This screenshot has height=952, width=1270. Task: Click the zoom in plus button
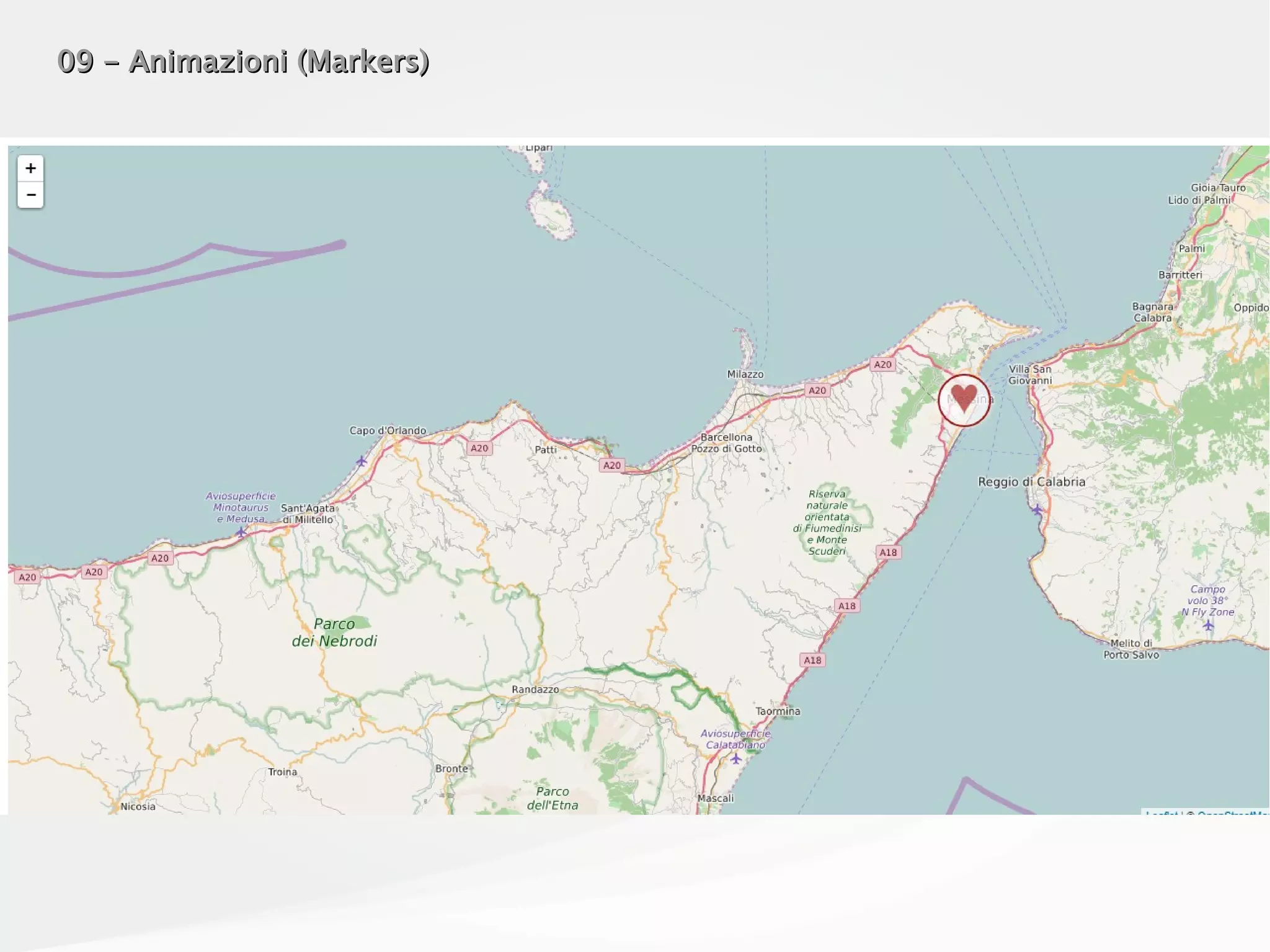click(30, 168)
